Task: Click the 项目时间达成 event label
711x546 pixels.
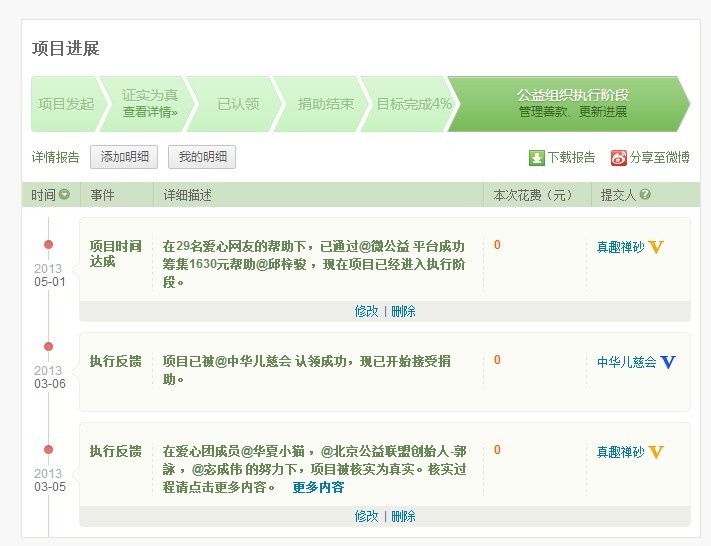Action: click(116, 254)
